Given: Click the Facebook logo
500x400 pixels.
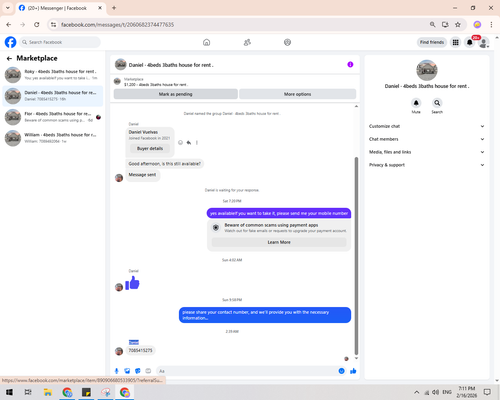Looking at the screenshot, I should pos(10,42).
